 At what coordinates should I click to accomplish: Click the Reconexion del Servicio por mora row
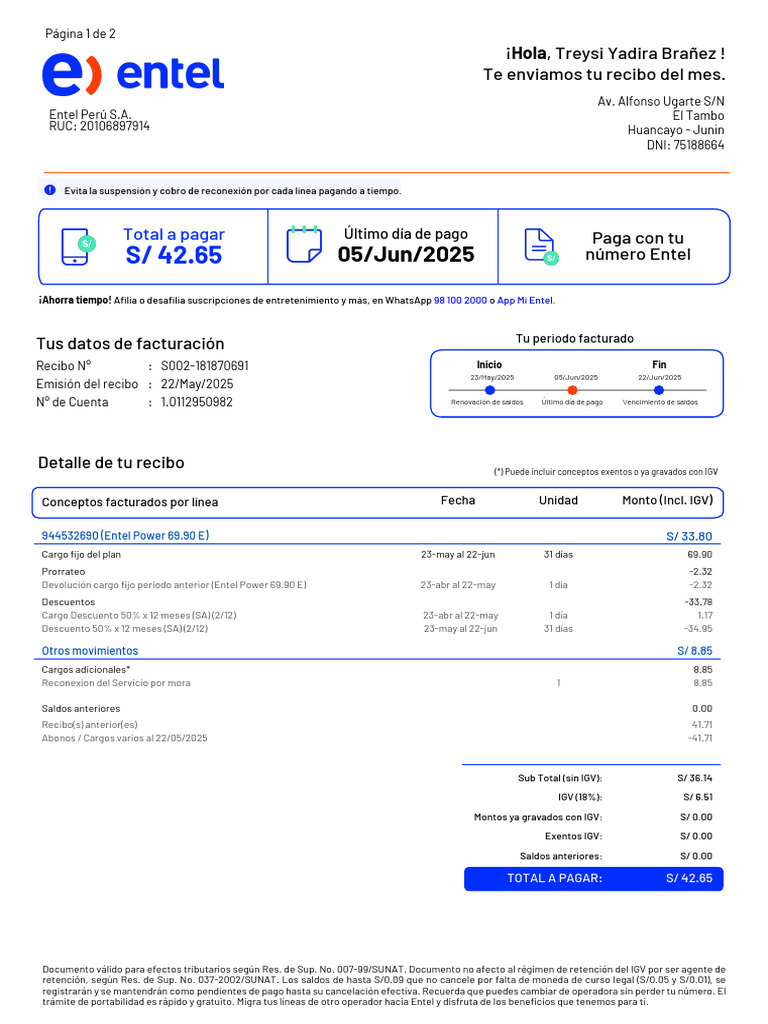click(377, 683)
